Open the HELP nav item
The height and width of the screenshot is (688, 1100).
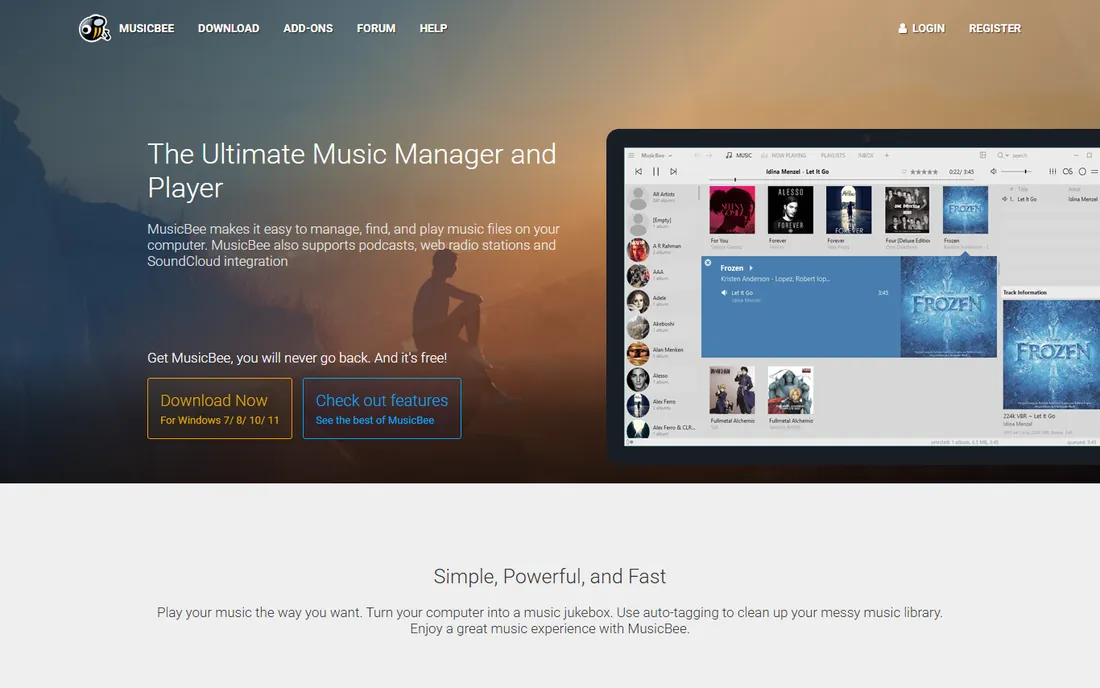[433, 28]
